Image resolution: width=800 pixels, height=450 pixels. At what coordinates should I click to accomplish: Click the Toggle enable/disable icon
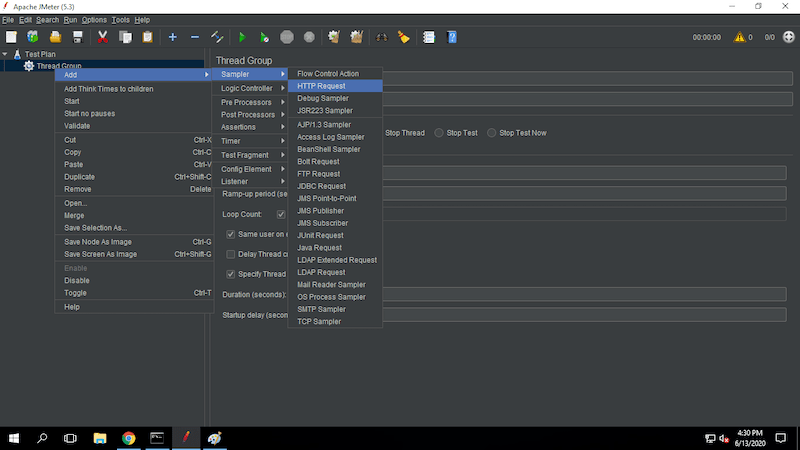pos(217,37)
